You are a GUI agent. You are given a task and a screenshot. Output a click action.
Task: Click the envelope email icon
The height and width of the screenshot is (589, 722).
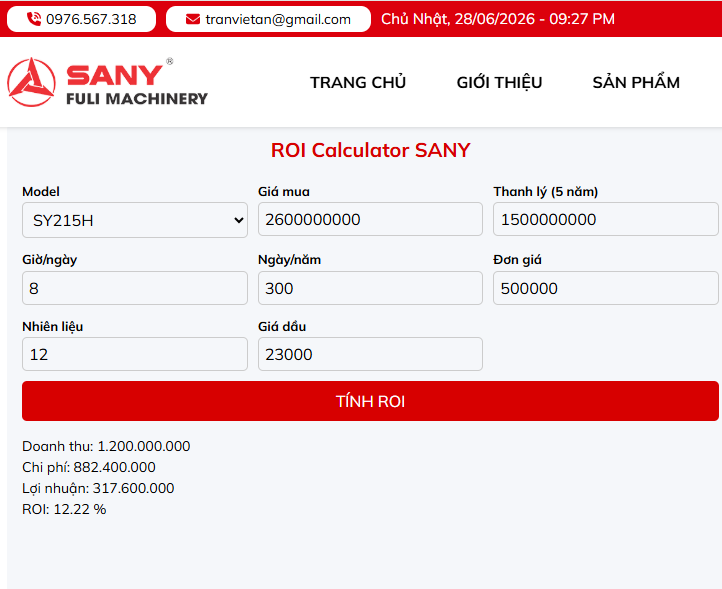pyautogui.click(x=192, y=19)
